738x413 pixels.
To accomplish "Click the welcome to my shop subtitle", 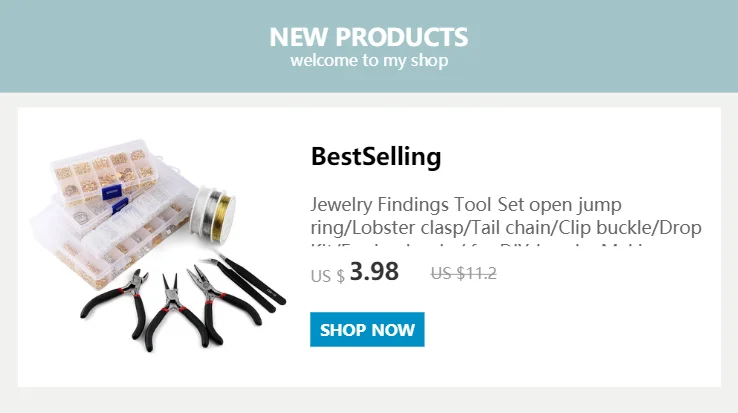I will [369, 61].
